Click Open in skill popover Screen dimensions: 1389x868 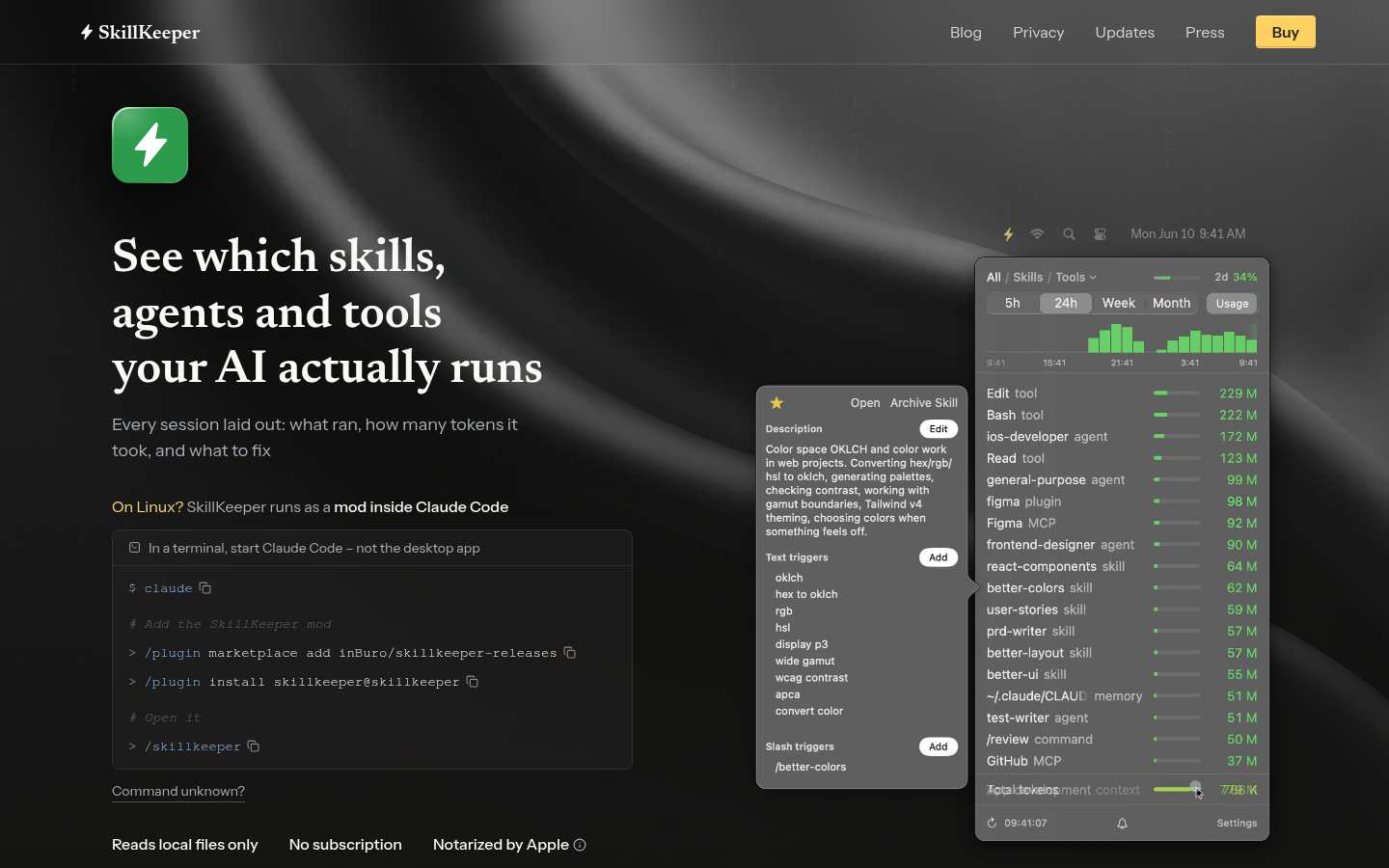click(865, 403)
